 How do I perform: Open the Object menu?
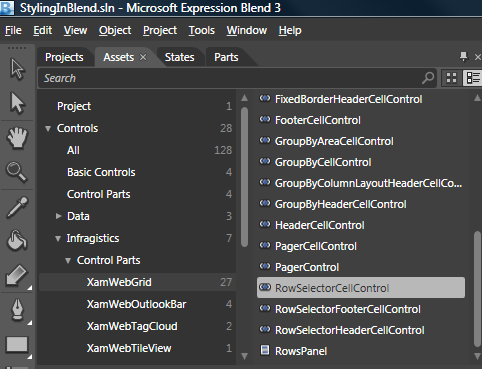click(x=115, y=30)
